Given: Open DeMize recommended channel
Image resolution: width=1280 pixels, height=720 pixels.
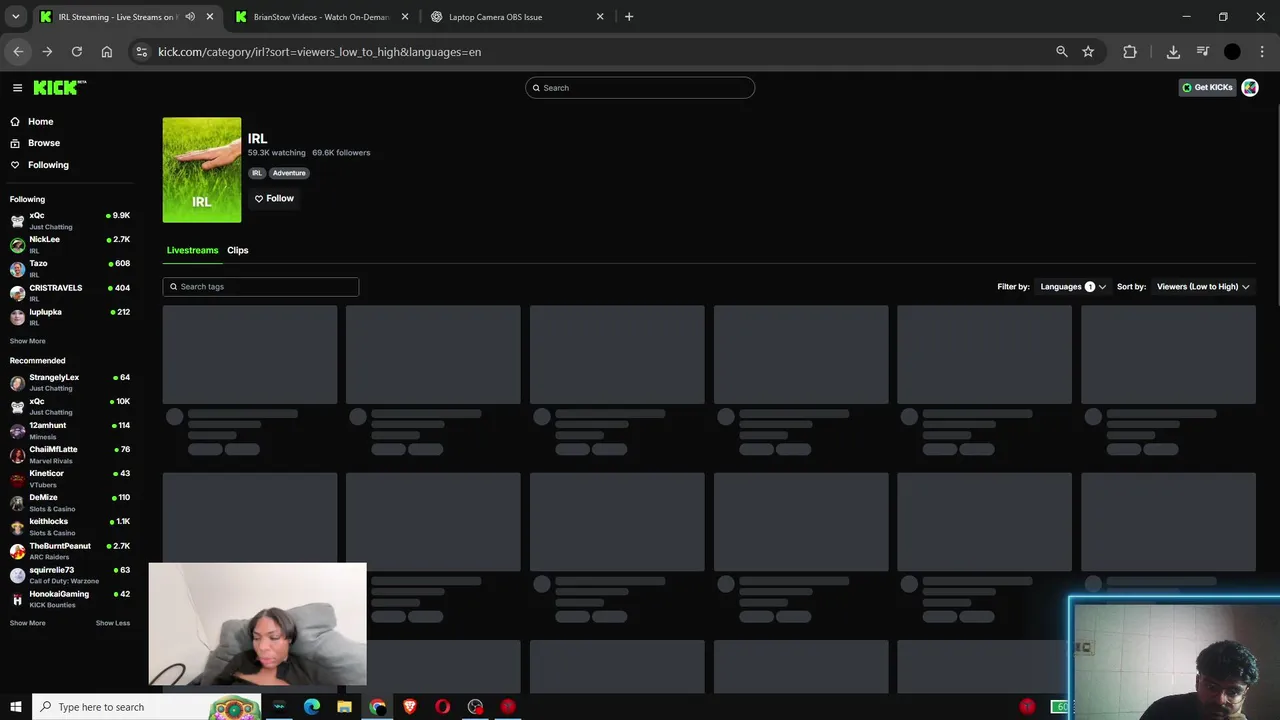Looking at the screenshot, I should pyautogui.click(x=70, y=502).
